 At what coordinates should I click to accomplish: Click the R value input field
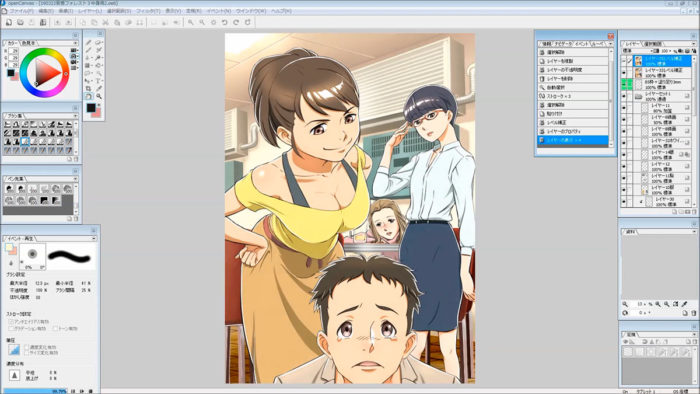coord(13,51)
